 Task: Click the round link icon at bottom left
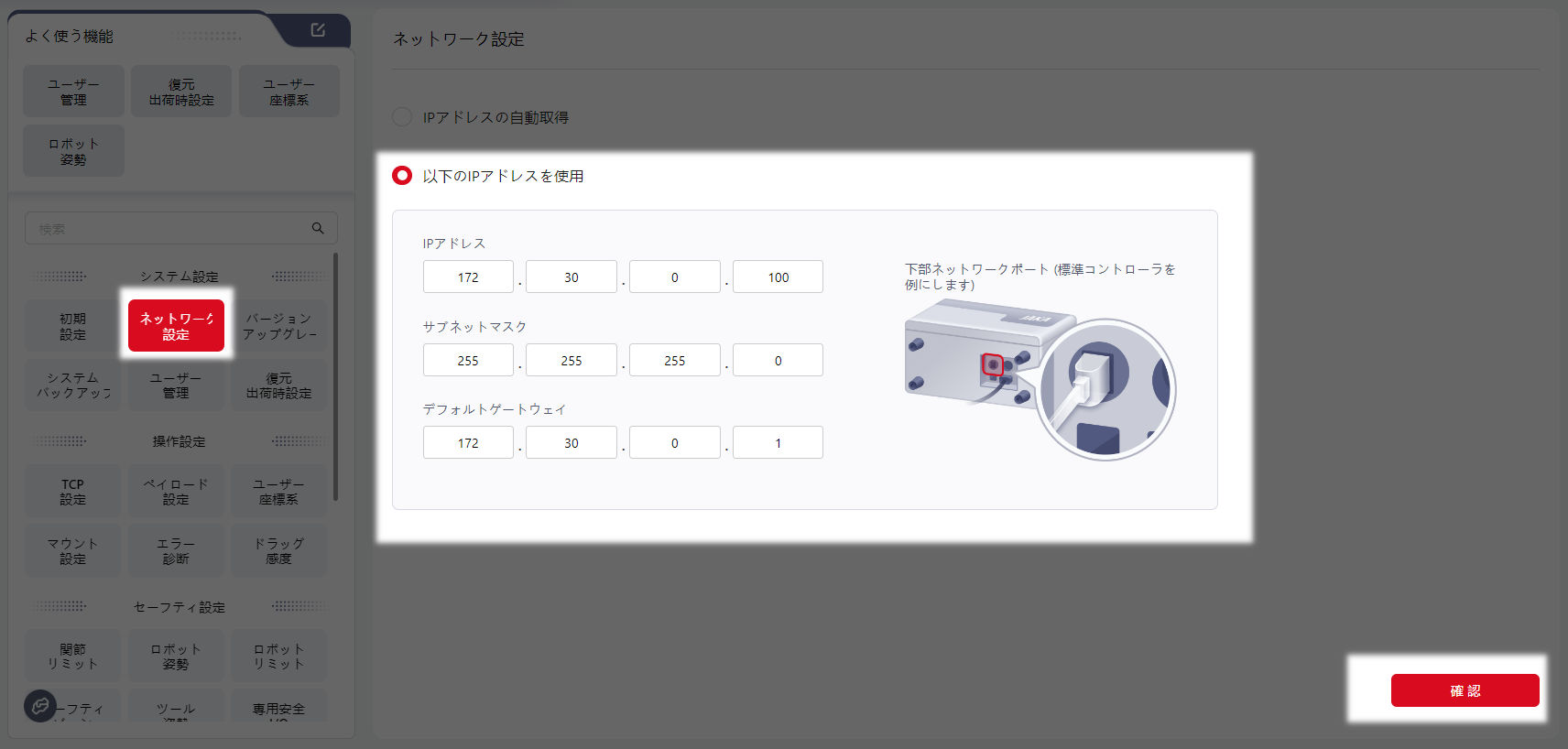39,705
